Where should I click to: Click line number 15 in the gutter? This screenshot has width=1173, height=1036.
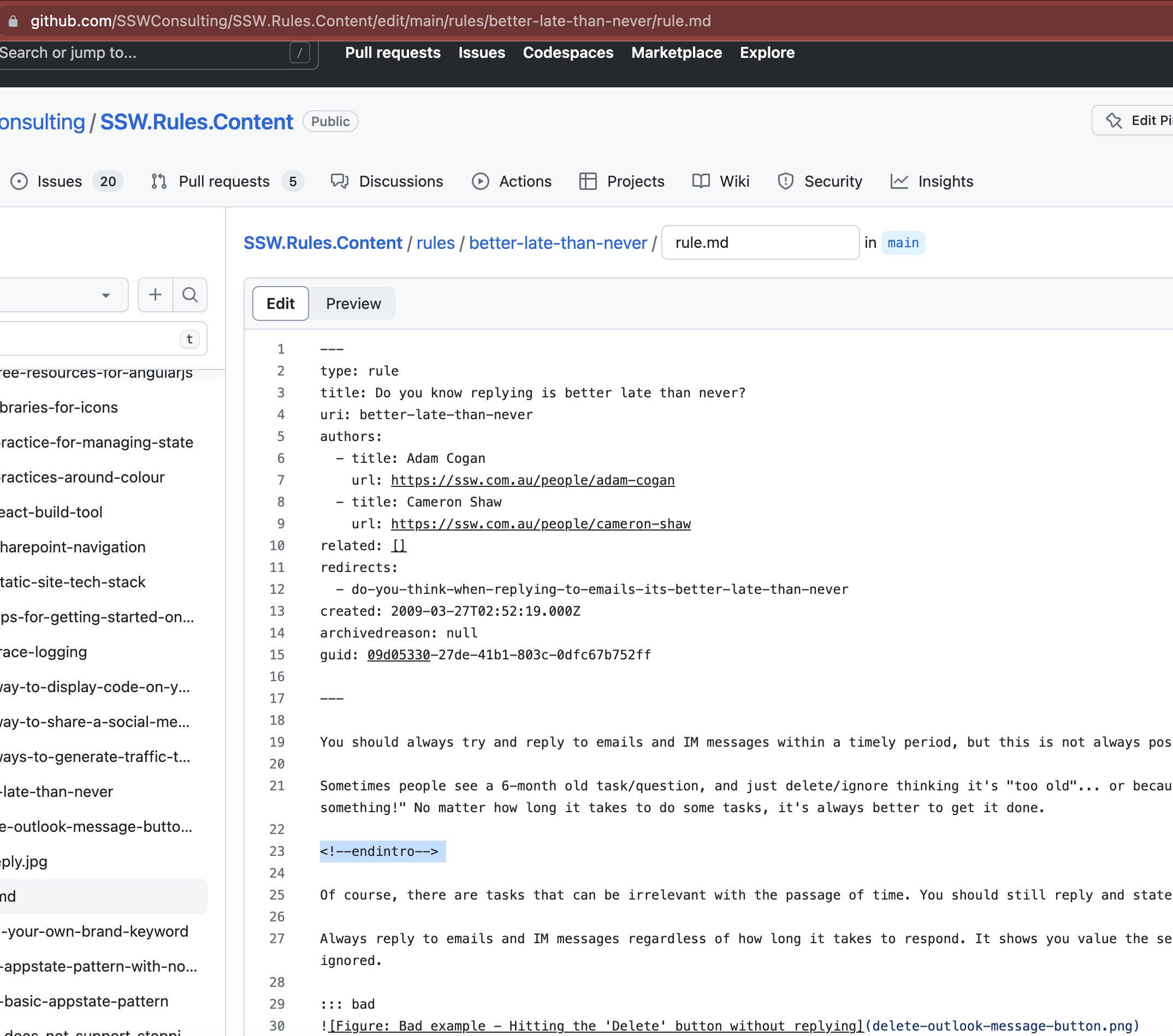tap(277, 654)
